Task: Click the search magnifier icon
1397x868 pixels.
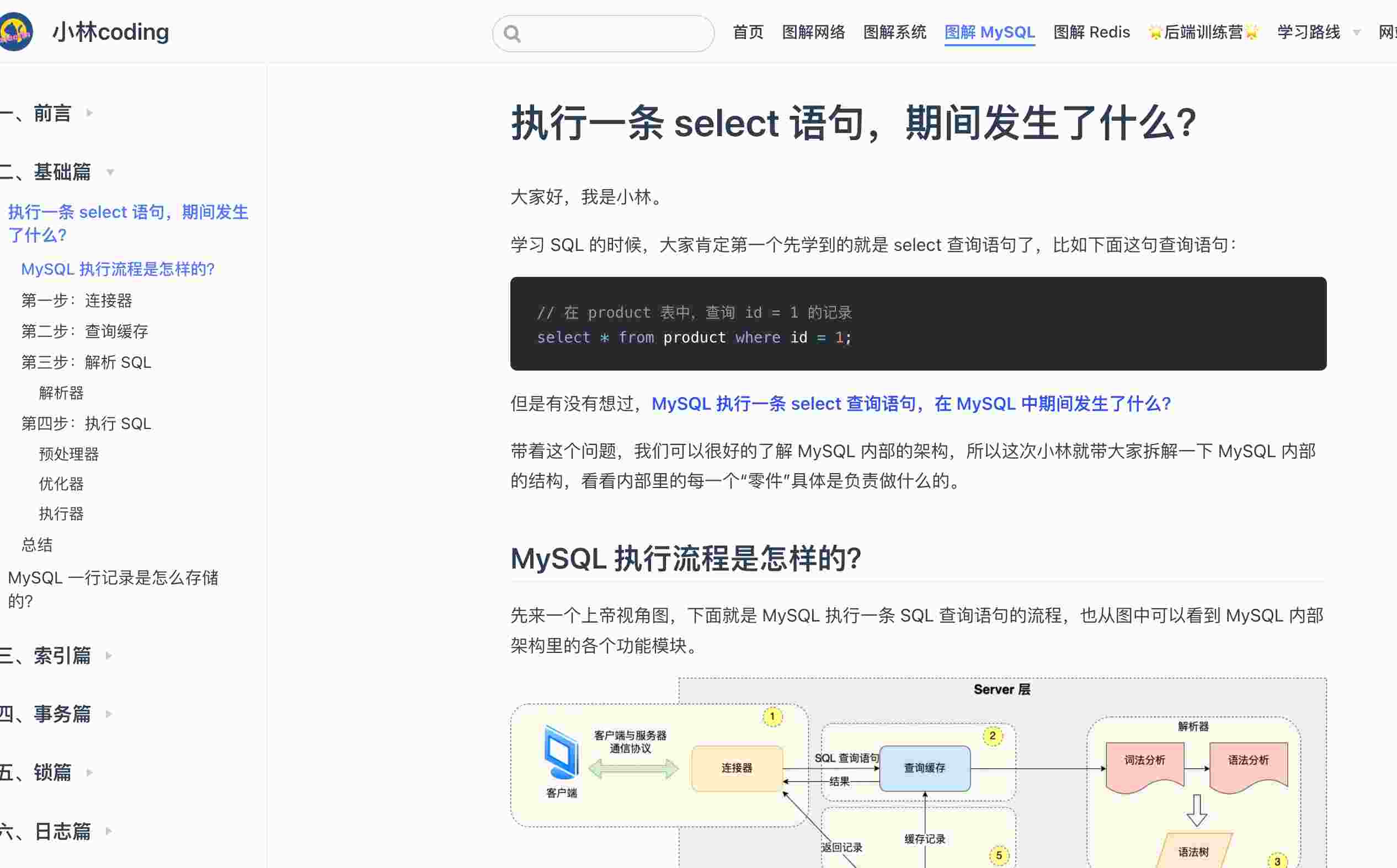Action: [x=511, y=34]
